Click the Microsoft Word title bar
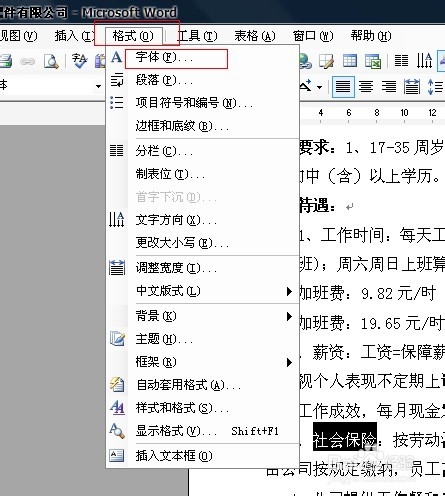This screenshot has height=496, width=445. [222, 12]
